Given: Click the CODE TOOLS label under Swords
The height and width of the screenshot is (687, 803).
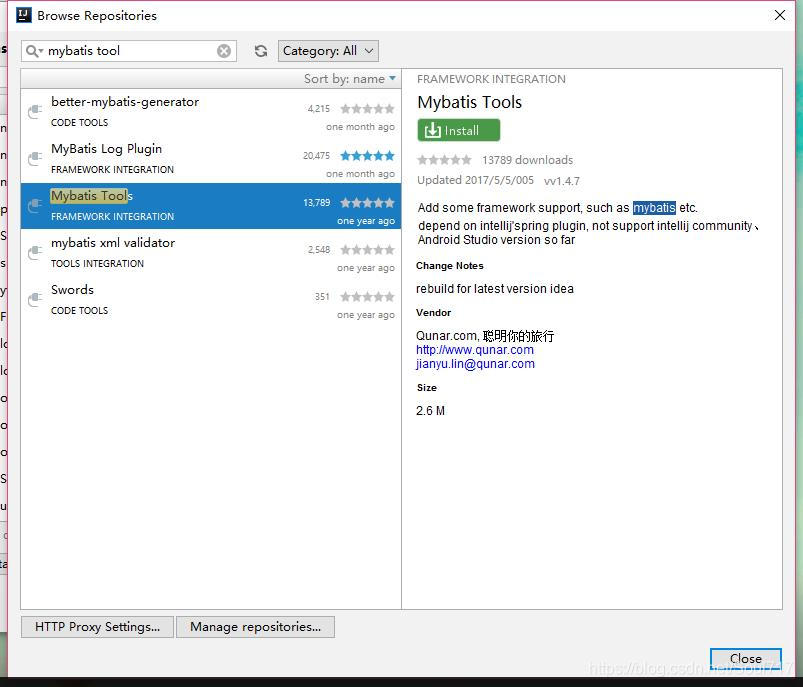Looking at the screenshot, I should [x=79, y=310].
